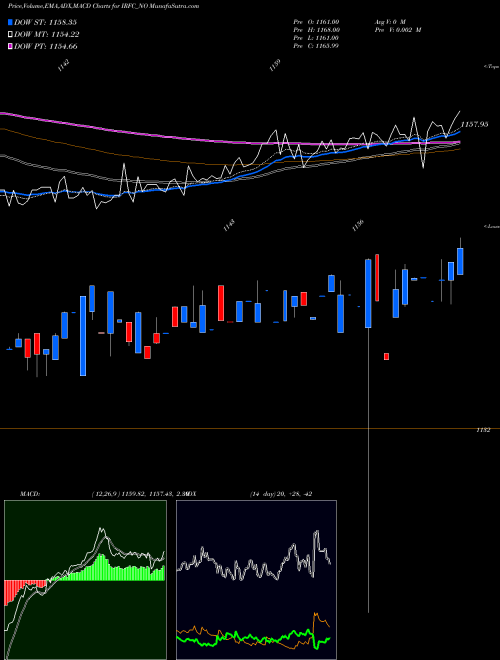Click the 1148 rotated label above candles
Viewport: 500px width, 660px height.
coord(229,226)
